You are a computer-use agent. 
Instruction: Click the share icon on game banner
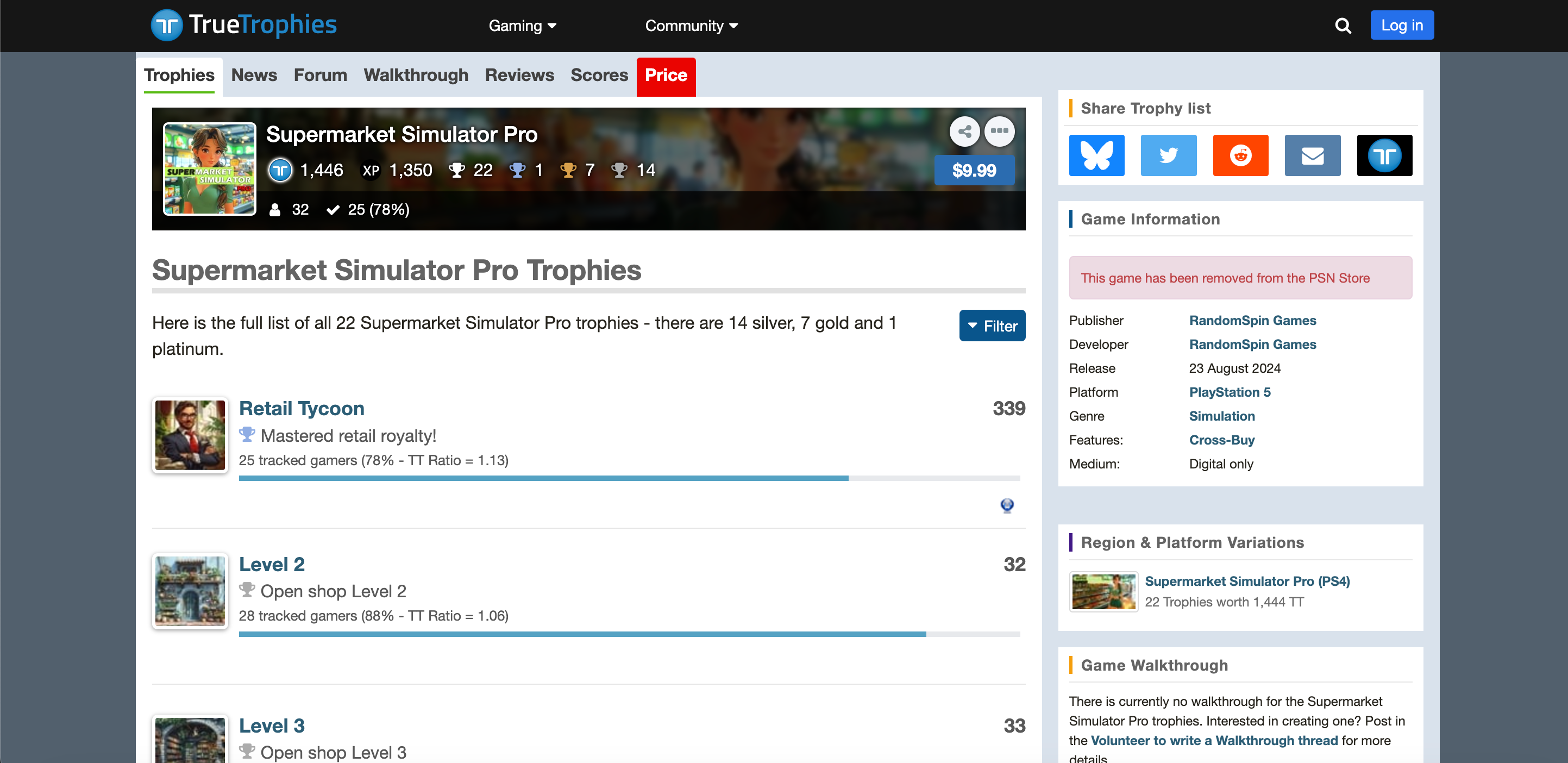tap(965, 131)
